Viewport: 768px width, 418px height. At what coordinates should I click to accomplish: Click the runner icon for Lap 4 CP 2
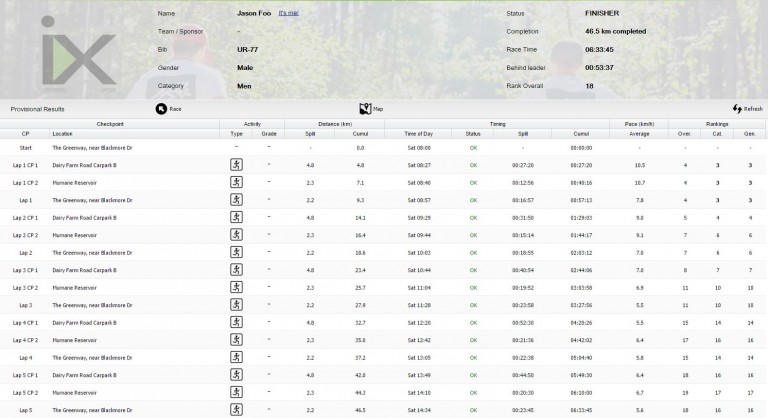click(237, 340)
